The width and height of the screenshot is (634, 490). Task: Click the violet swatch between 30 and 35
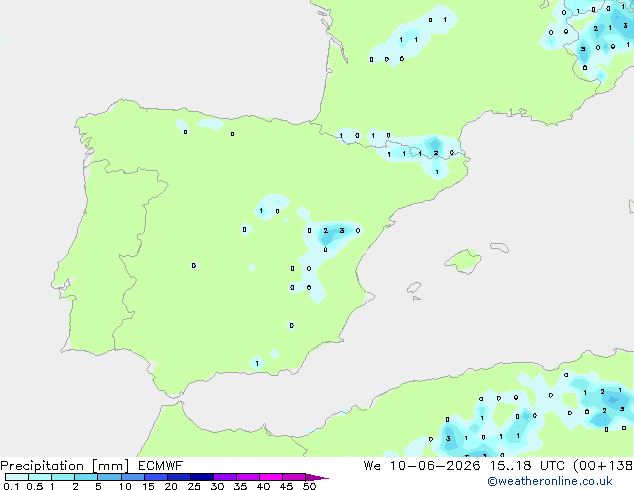(x=224, y=477)
